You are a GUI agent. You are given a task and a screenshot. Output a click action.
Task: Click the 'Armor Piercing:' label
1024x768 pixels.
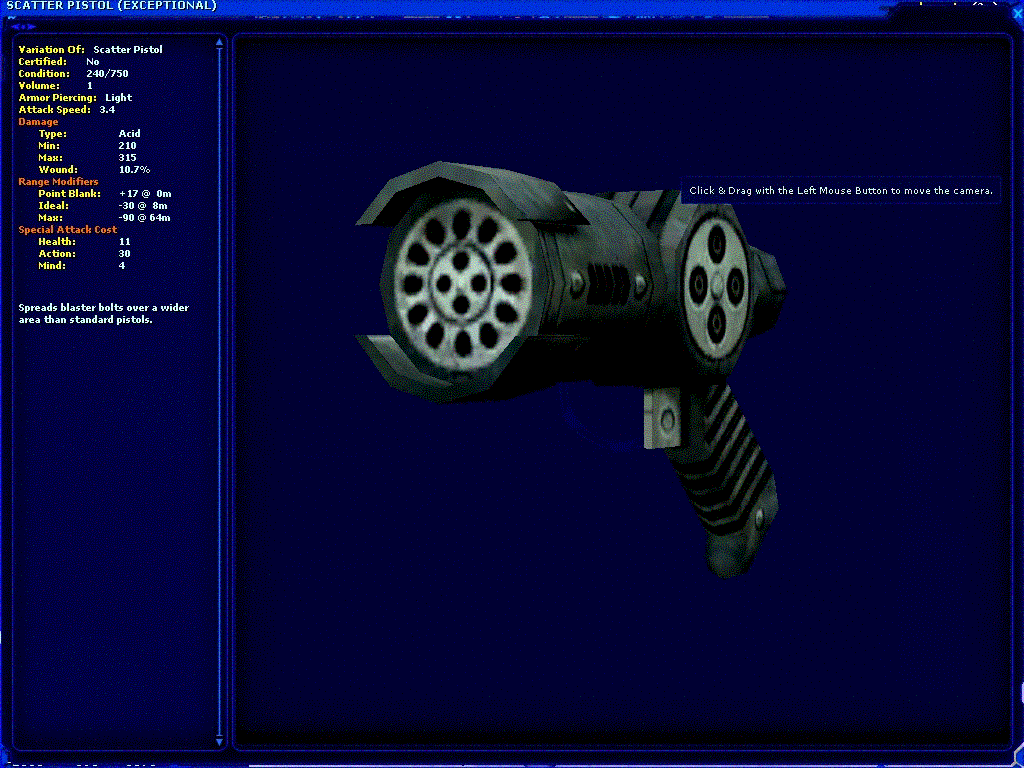[57, 98]
